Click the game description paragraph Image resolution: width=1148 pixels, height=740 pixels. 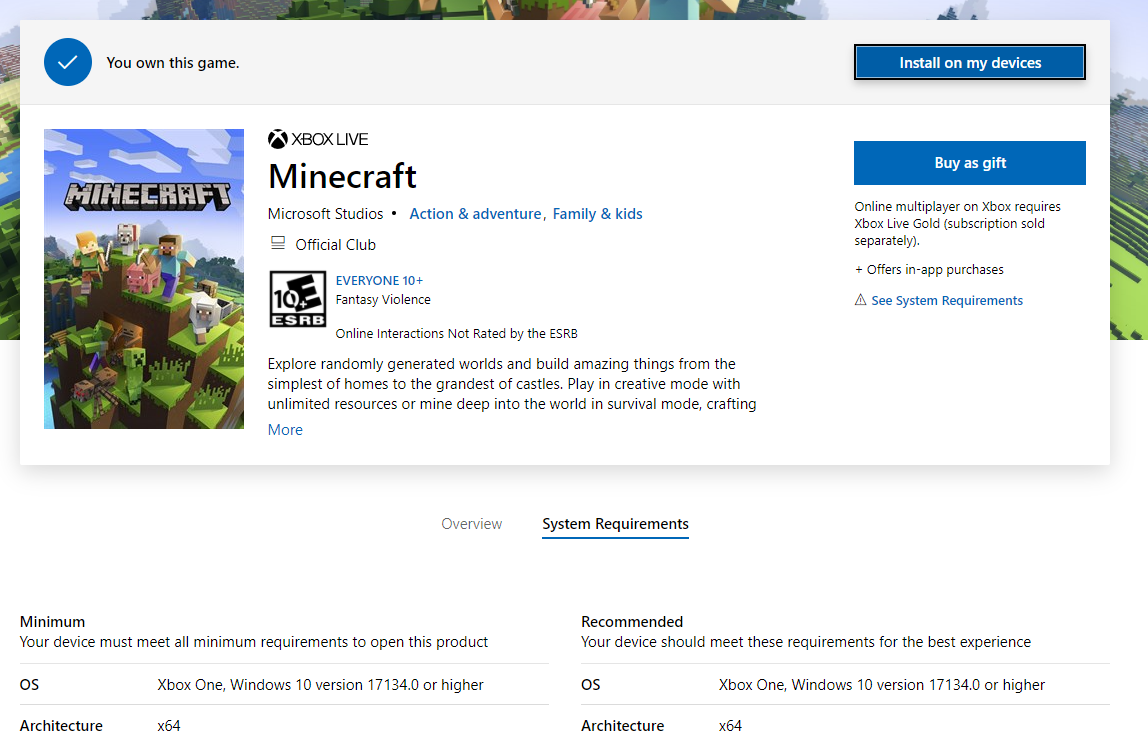512,384
